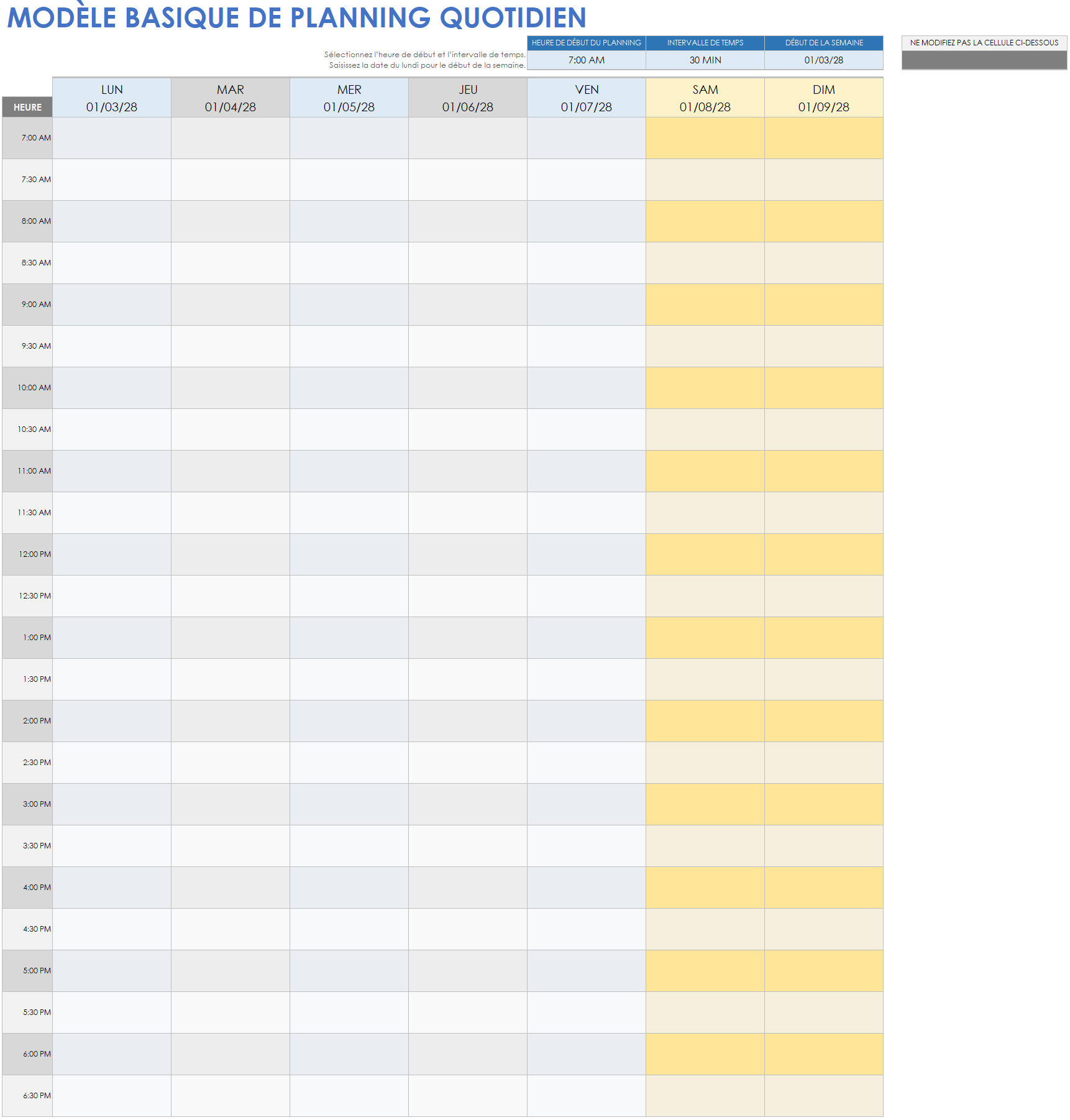Click the gray locked cell under NE MODIFIEZ PAS
The width and height of the screenshot is (1070, 1120).
984,60
